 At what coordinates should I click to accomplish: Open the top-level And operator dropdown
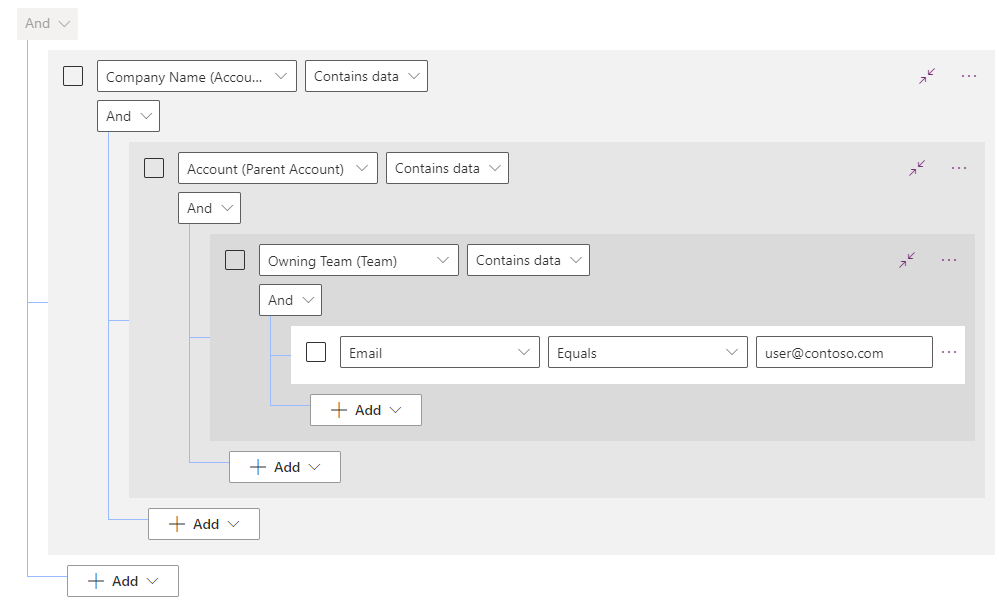pos(46,23)
